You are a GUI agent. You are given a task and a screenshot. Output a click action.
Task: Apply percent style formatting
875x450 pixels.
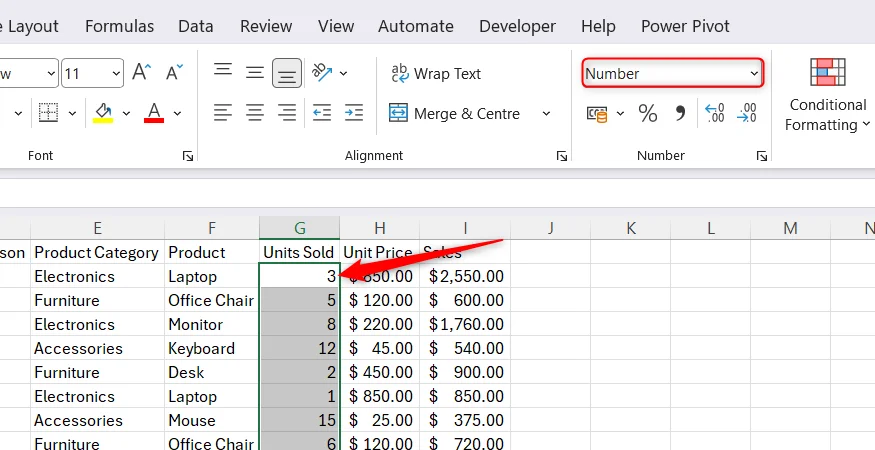(648, 114)
